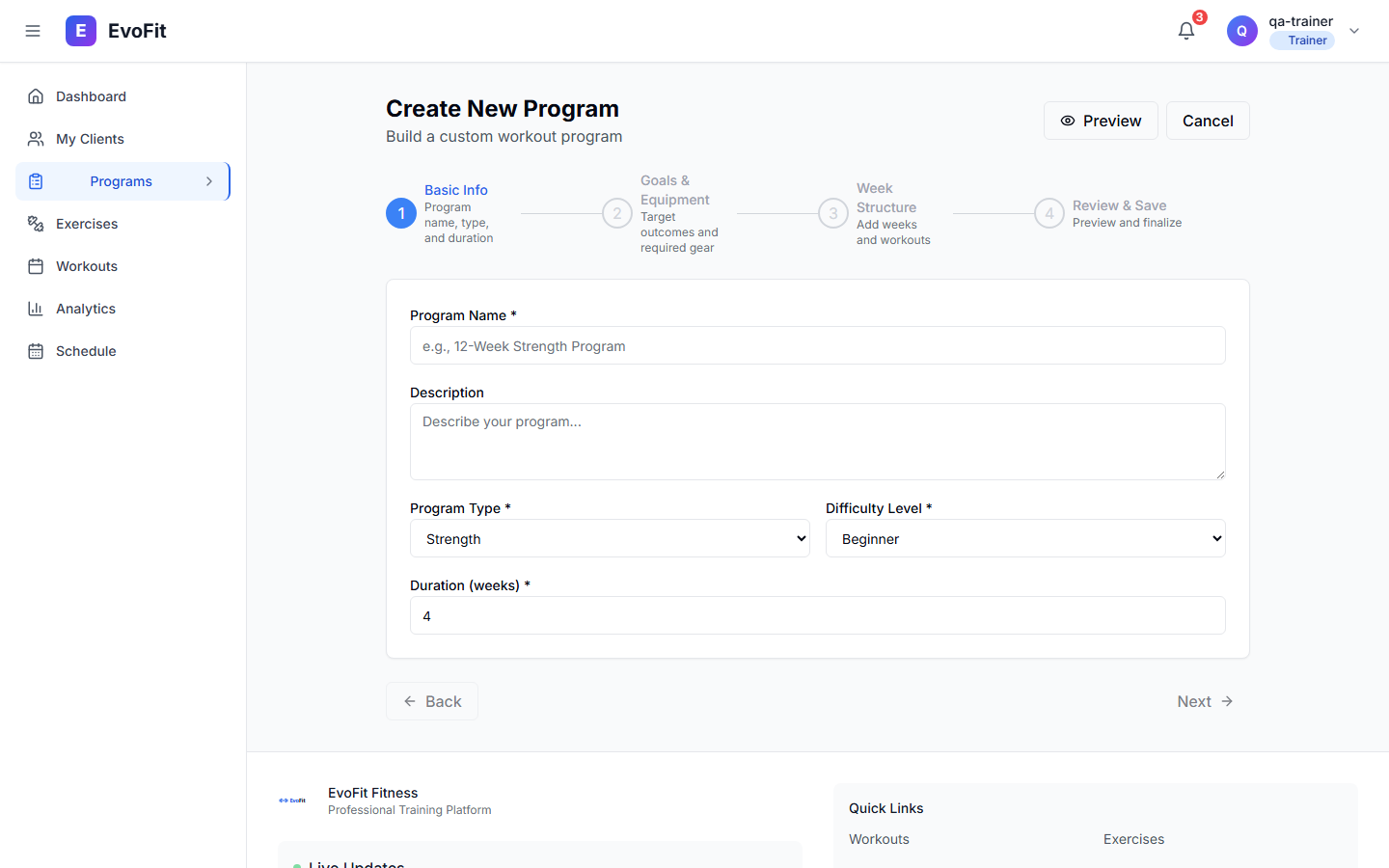Click the Program Name input field

pyautogui.click(x=818, y=345)
